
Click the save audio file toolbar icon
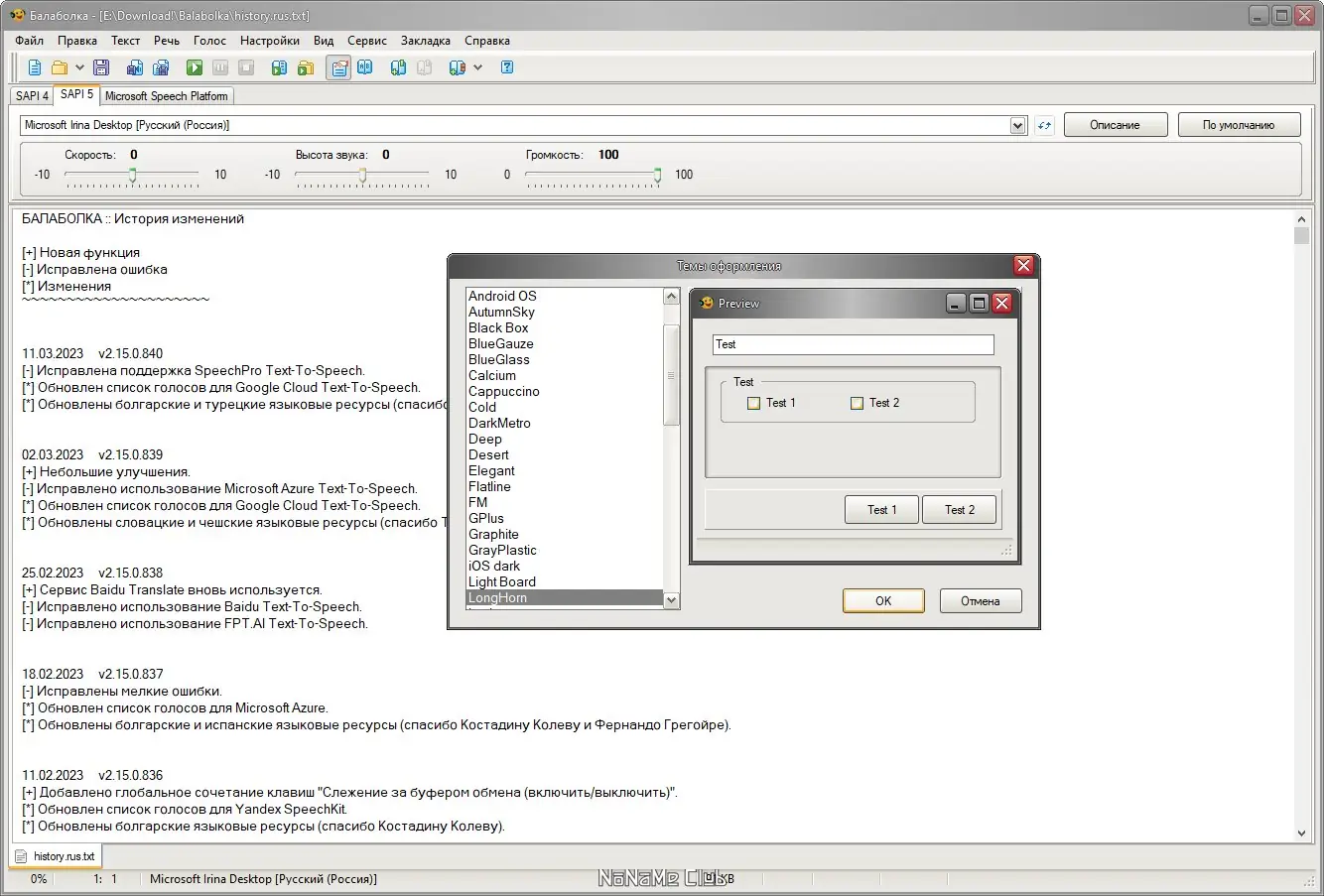click(135, 67)
